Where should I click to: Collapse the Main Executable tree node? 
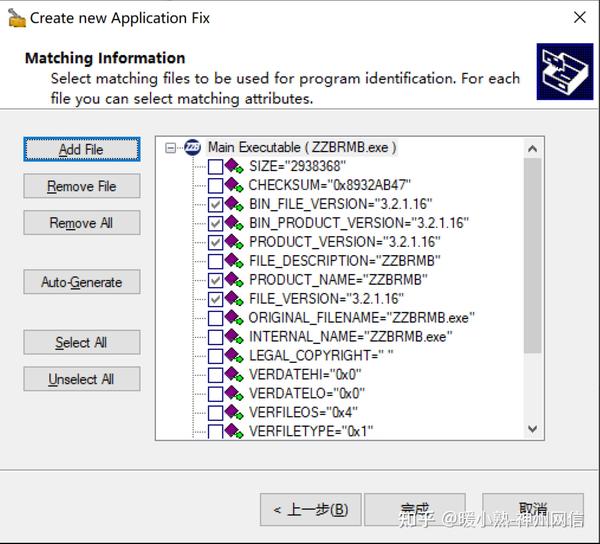(x=170, y=148)
